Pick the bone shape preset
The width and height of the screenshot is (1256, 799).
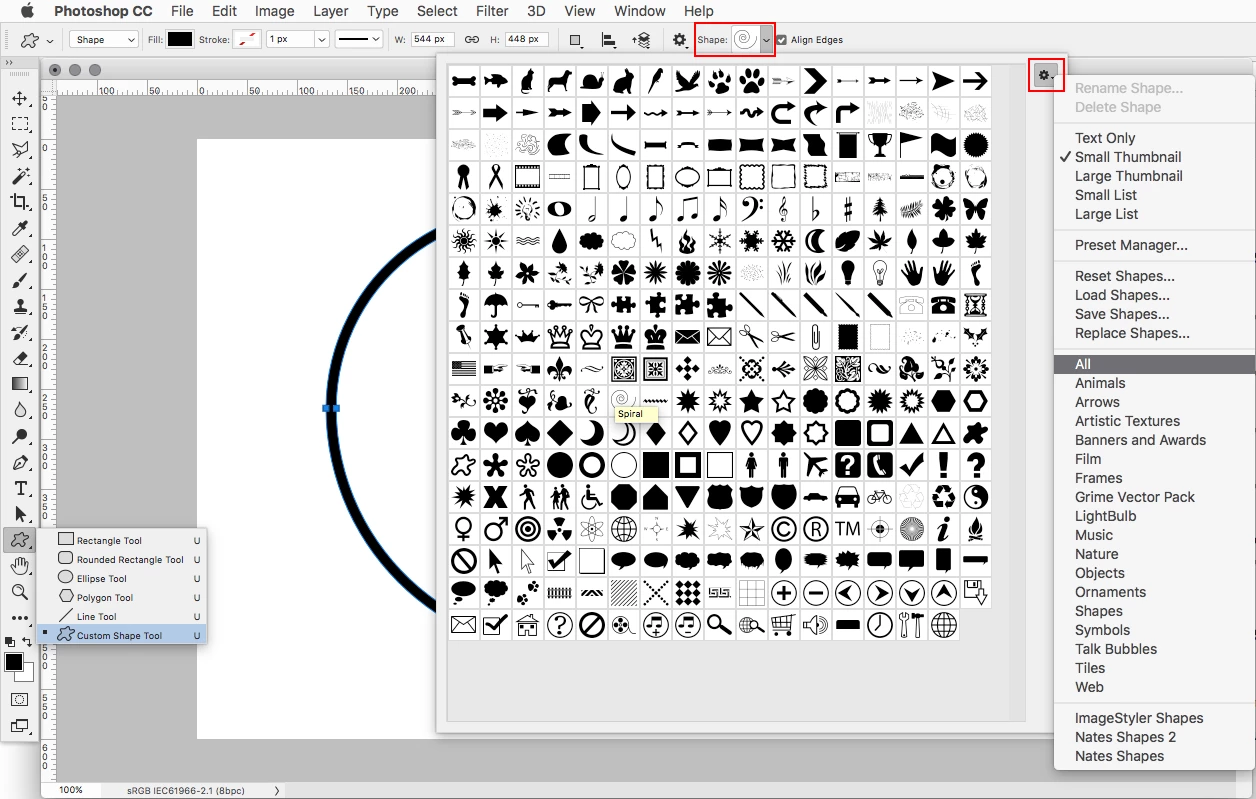tap(463, 81)
